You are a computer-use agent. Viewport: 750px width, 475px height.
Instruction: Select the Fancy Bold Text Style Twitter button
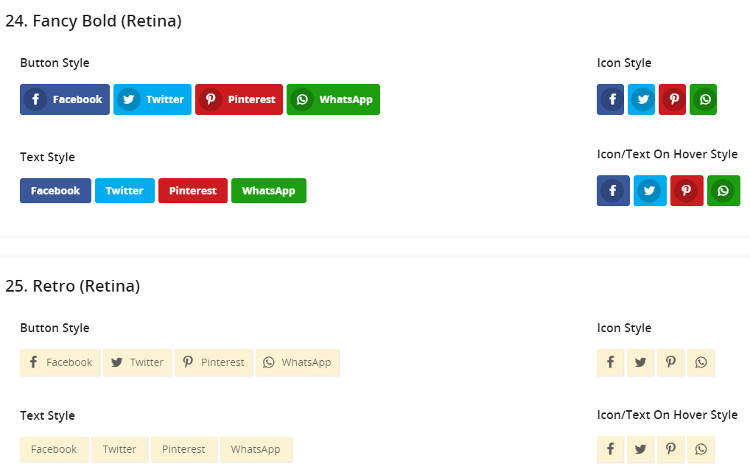click(125, 190)
